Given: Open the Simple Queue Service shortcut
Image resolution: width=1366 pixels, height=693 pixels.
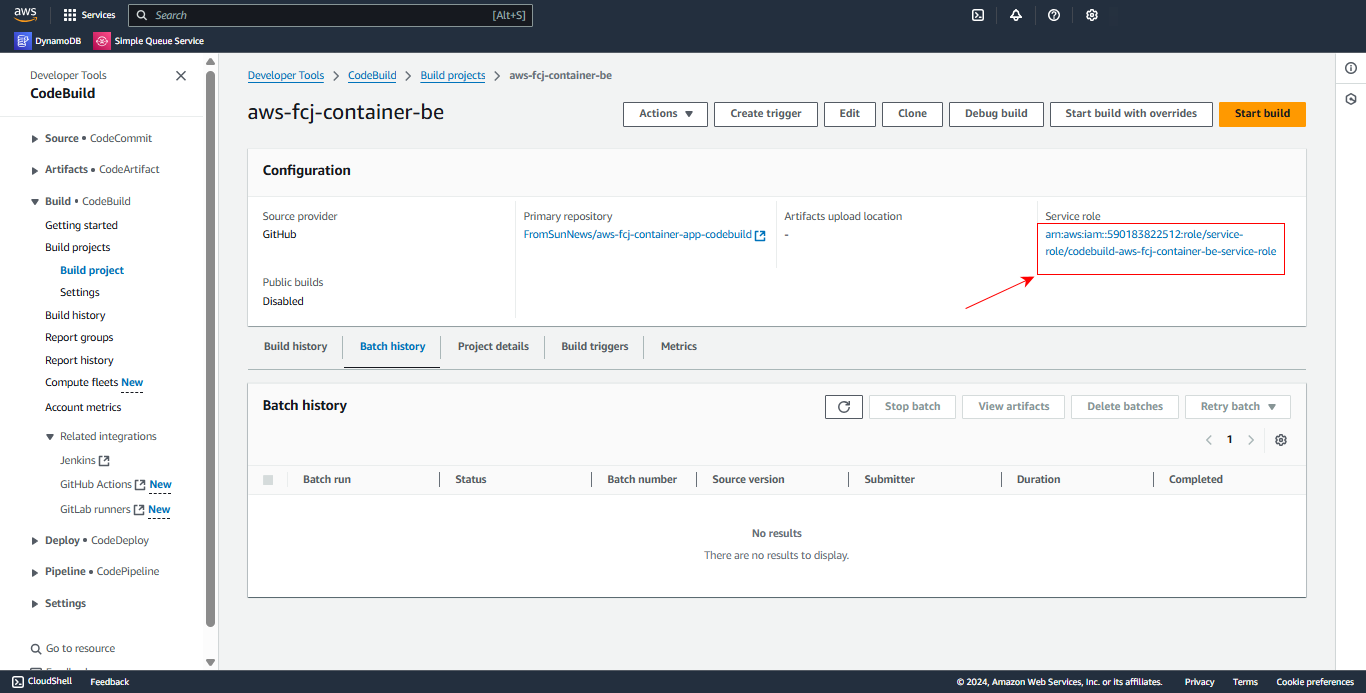Looking at the screenshot, I should [149, 41].
